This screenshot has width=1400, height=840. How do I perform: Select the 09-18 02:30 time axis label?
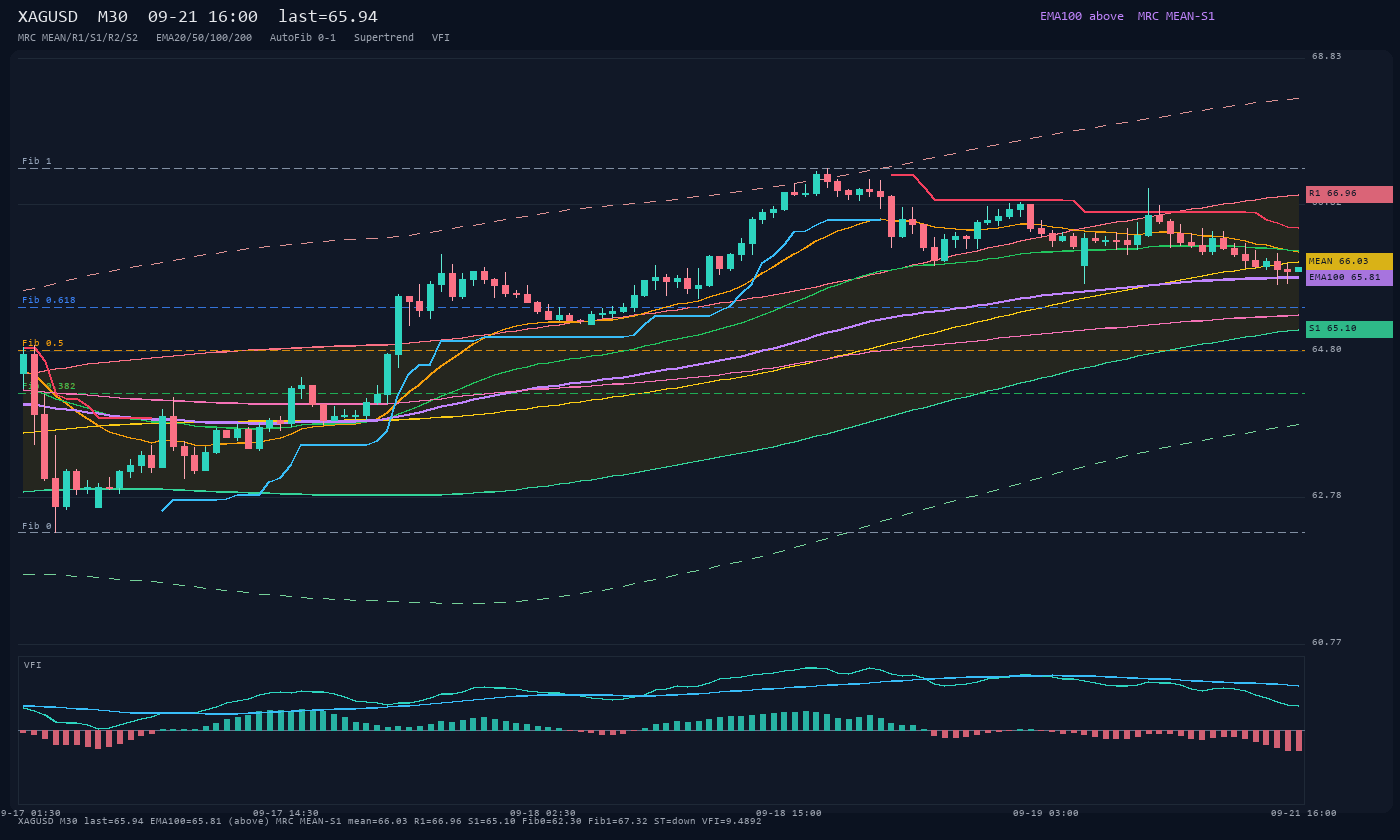point(543,813)
